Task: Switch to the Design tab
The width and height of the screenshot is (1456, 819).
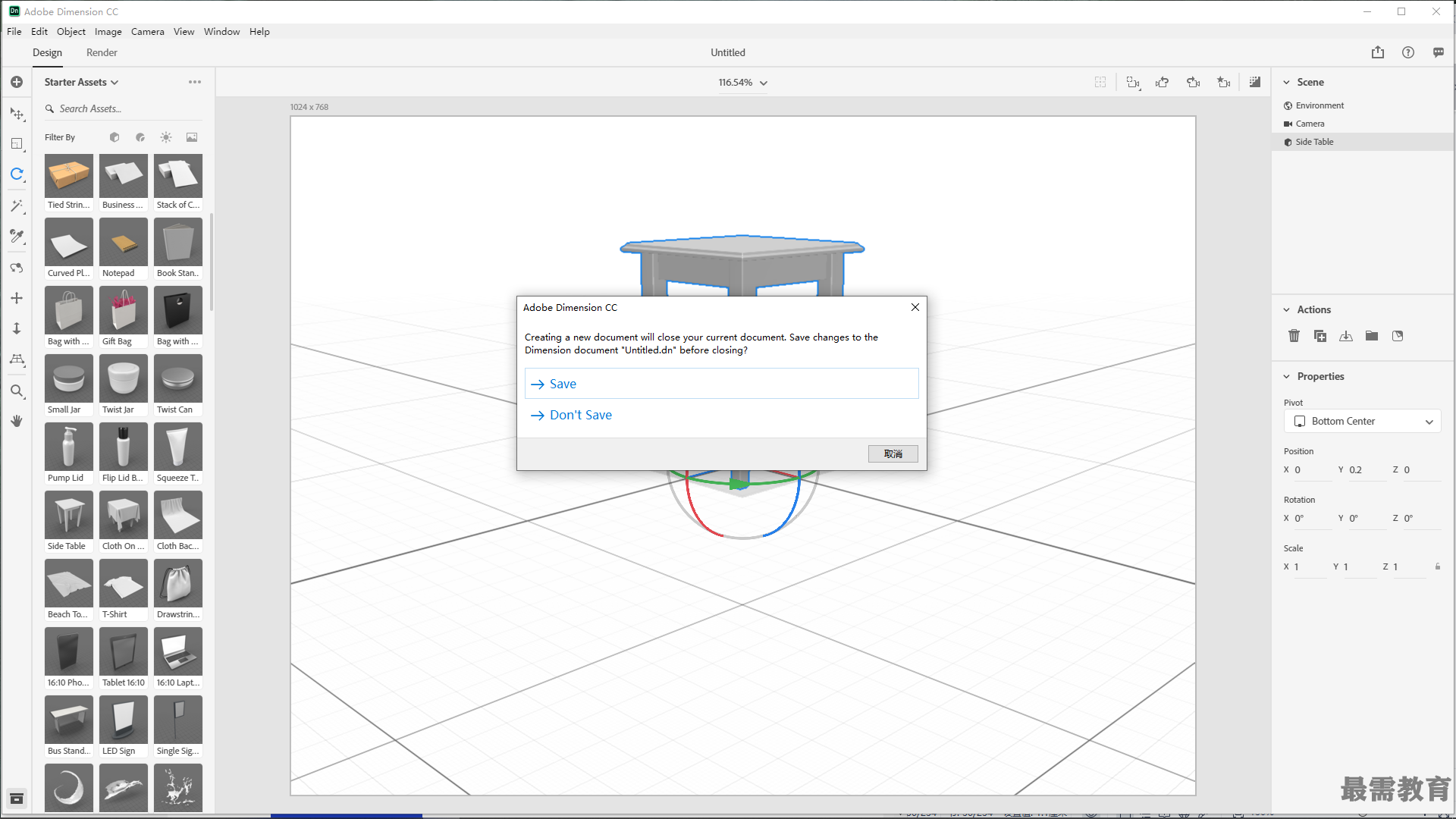Action: tap(47, 52)
